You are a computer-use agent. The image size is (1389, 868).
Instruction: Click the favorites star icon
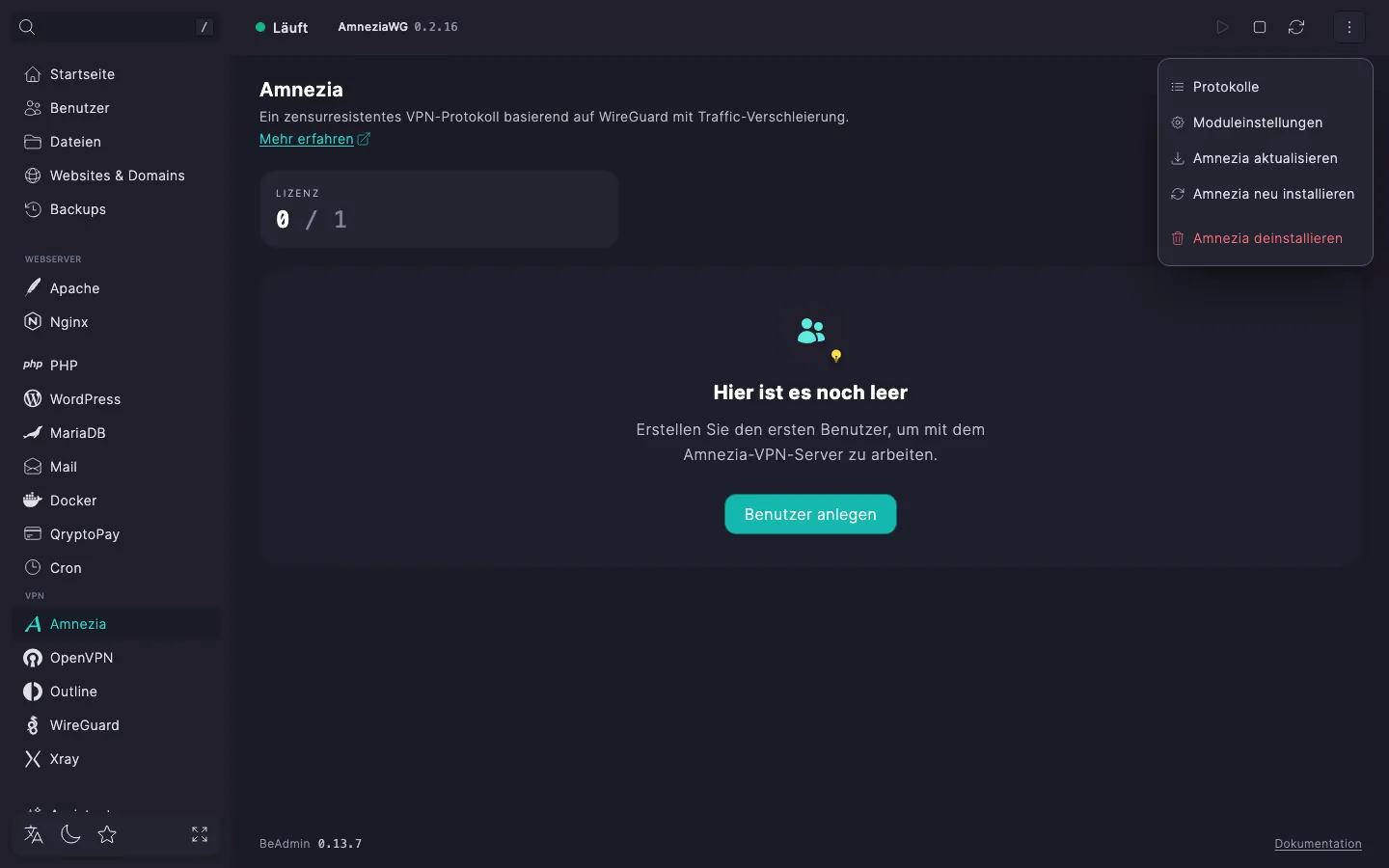pyautogui.click(x=107, y=834)
